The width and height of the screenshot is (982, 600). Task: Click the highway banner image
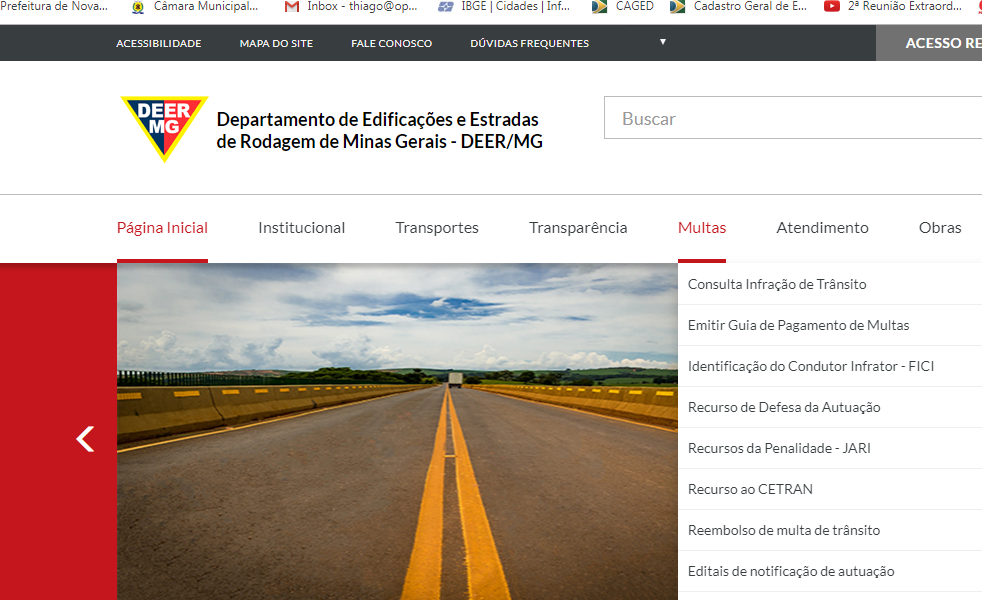tap(397, 432)
